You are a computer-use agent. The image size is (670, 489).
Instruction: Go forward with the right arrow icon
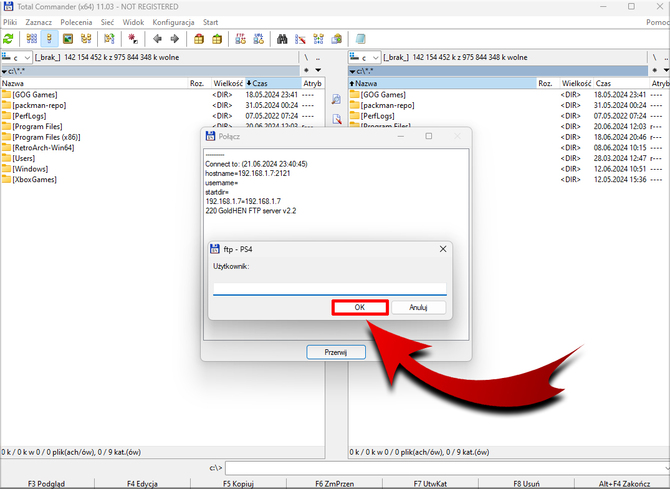174,39
